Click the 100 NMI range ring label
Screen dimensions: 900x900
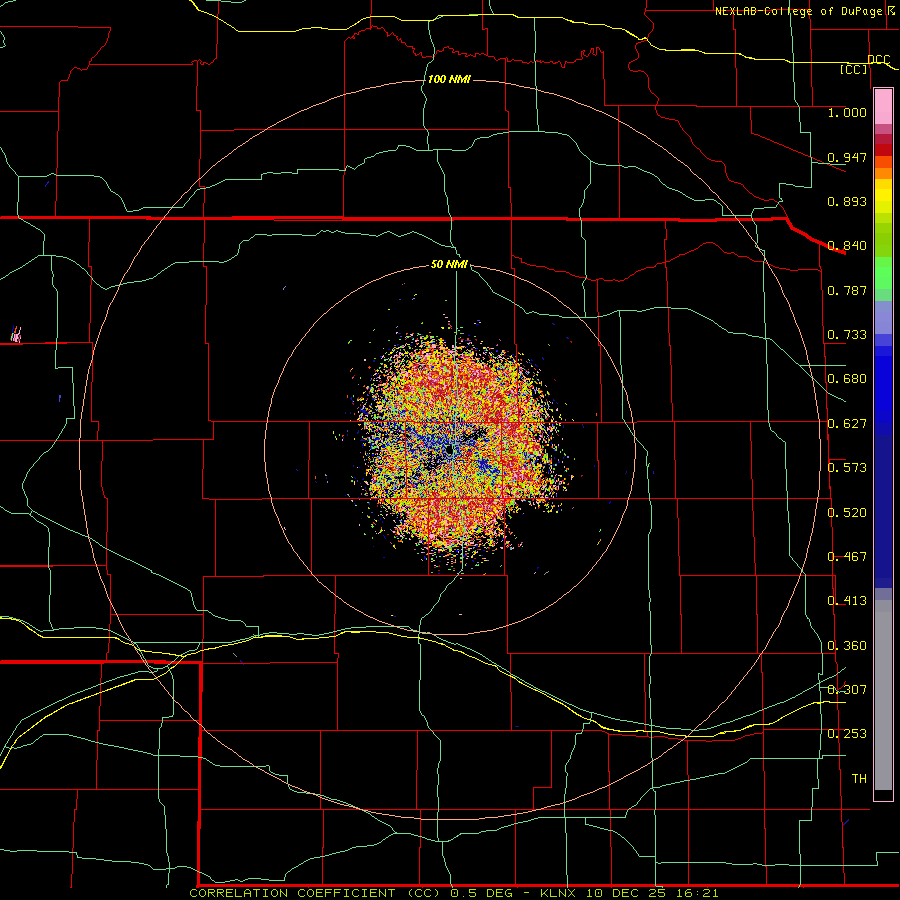[449, 79]
